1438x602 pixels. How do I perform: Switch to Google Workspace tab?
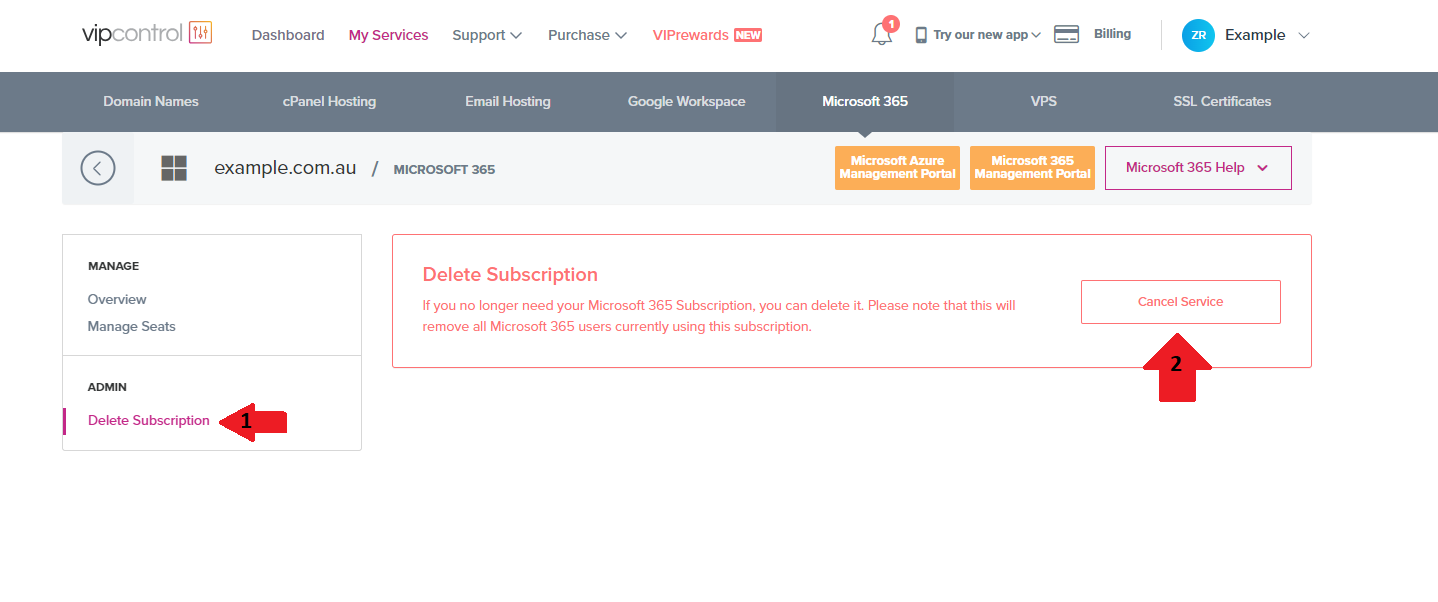[x=686, y=101]
